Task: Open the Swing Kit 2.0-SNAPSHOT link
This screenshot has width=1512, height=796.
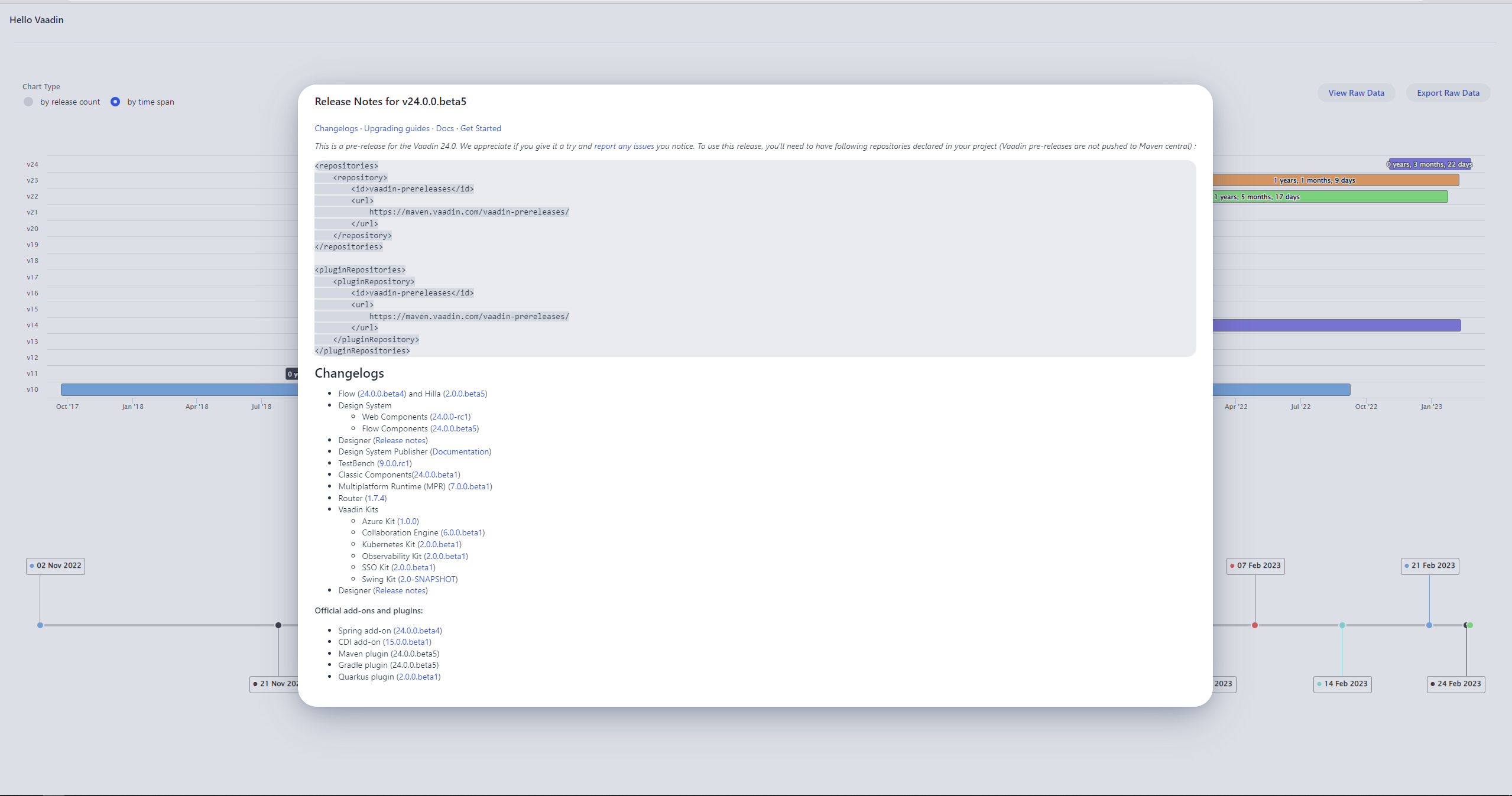Action: tap(428, 579)
